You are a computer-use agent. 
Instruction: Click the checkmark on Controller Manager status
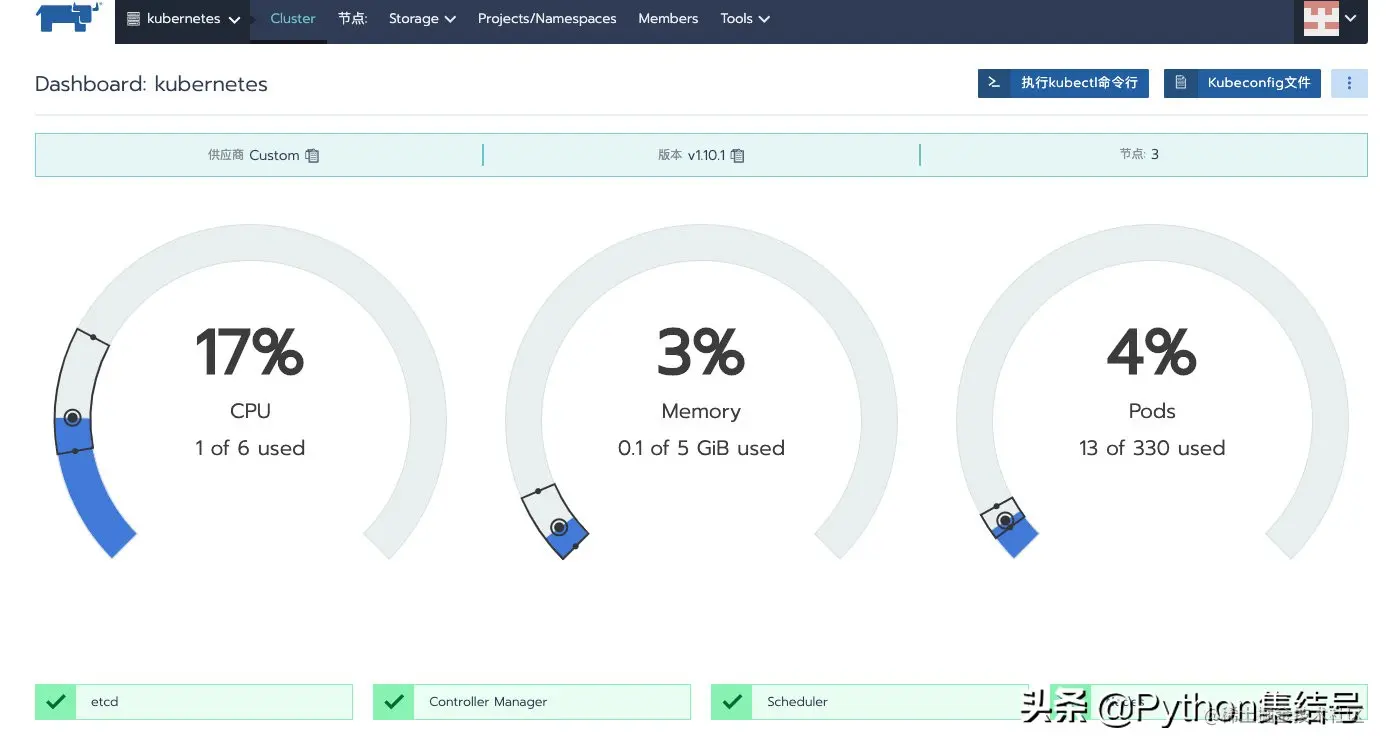coord(393,701)
